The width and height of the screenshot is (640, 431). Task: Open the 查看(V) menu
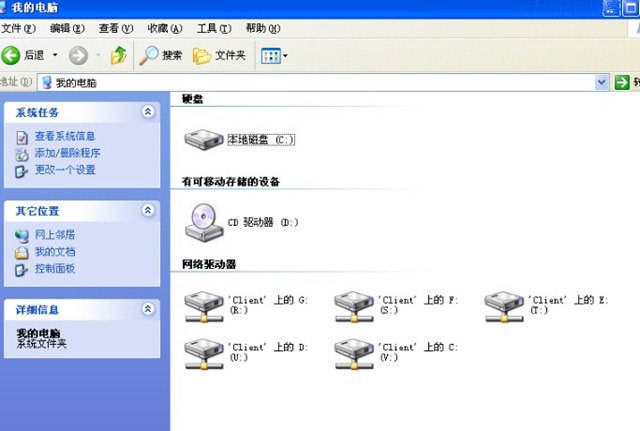pos(116,28)
